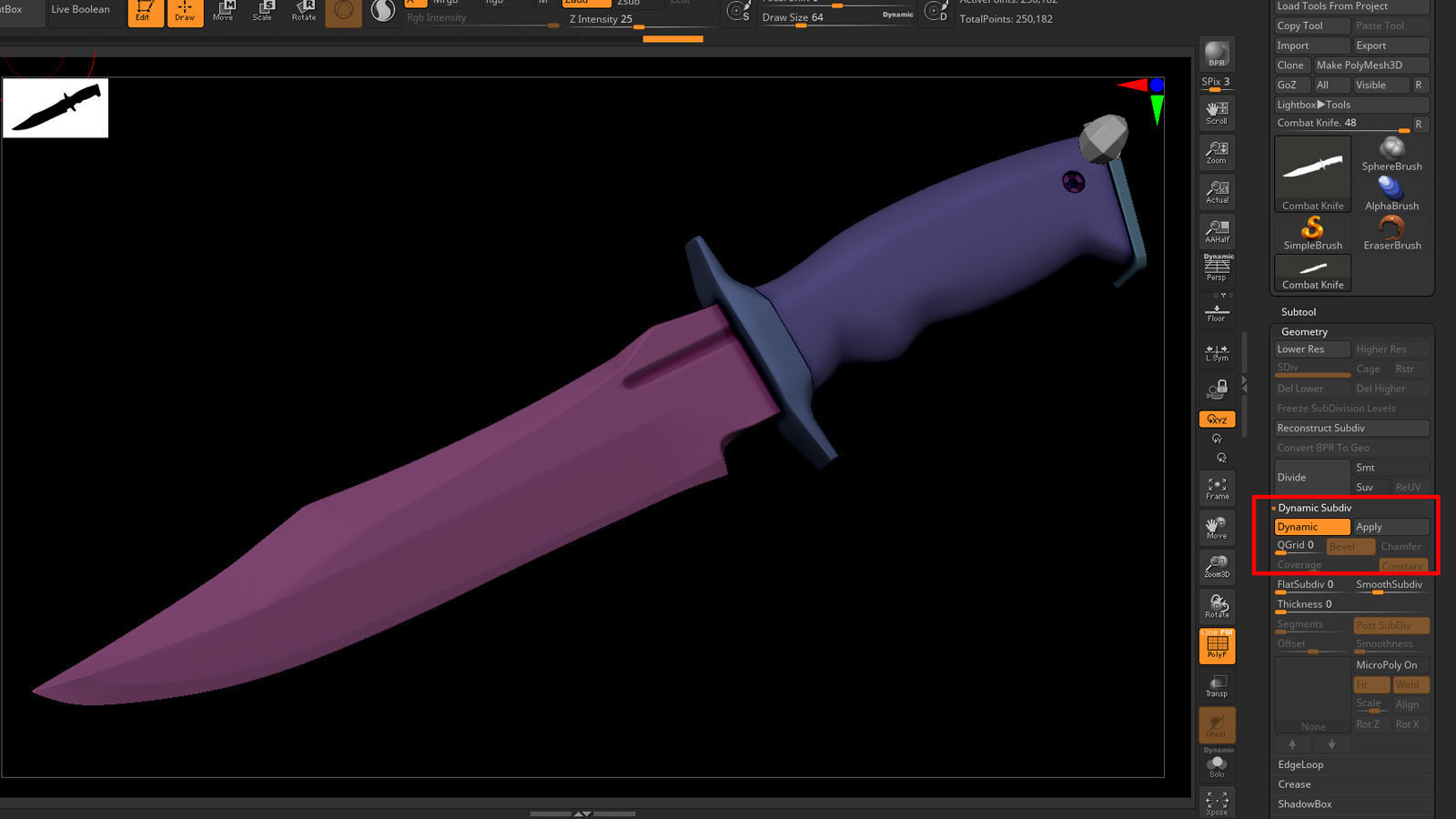Open Lightbox Tools
The image size is (1456, 819).
[1351, 105]
